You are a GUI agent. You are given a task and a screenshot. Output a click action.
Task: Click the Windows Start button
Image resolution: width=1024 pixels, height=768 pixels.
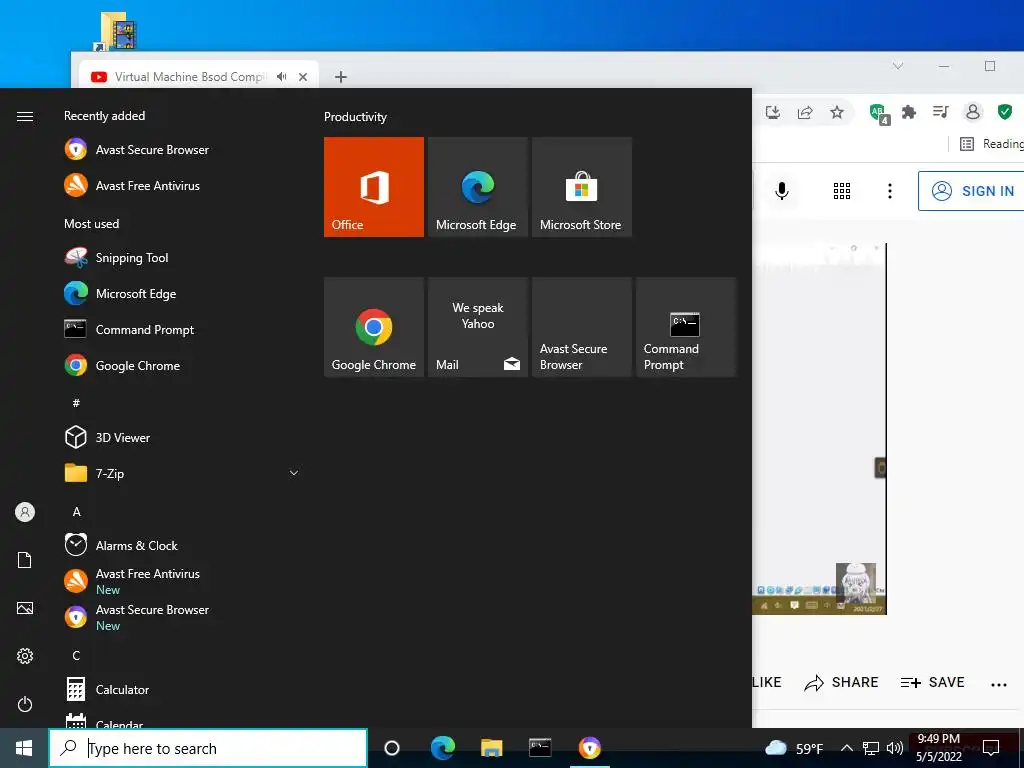[24, 748]
